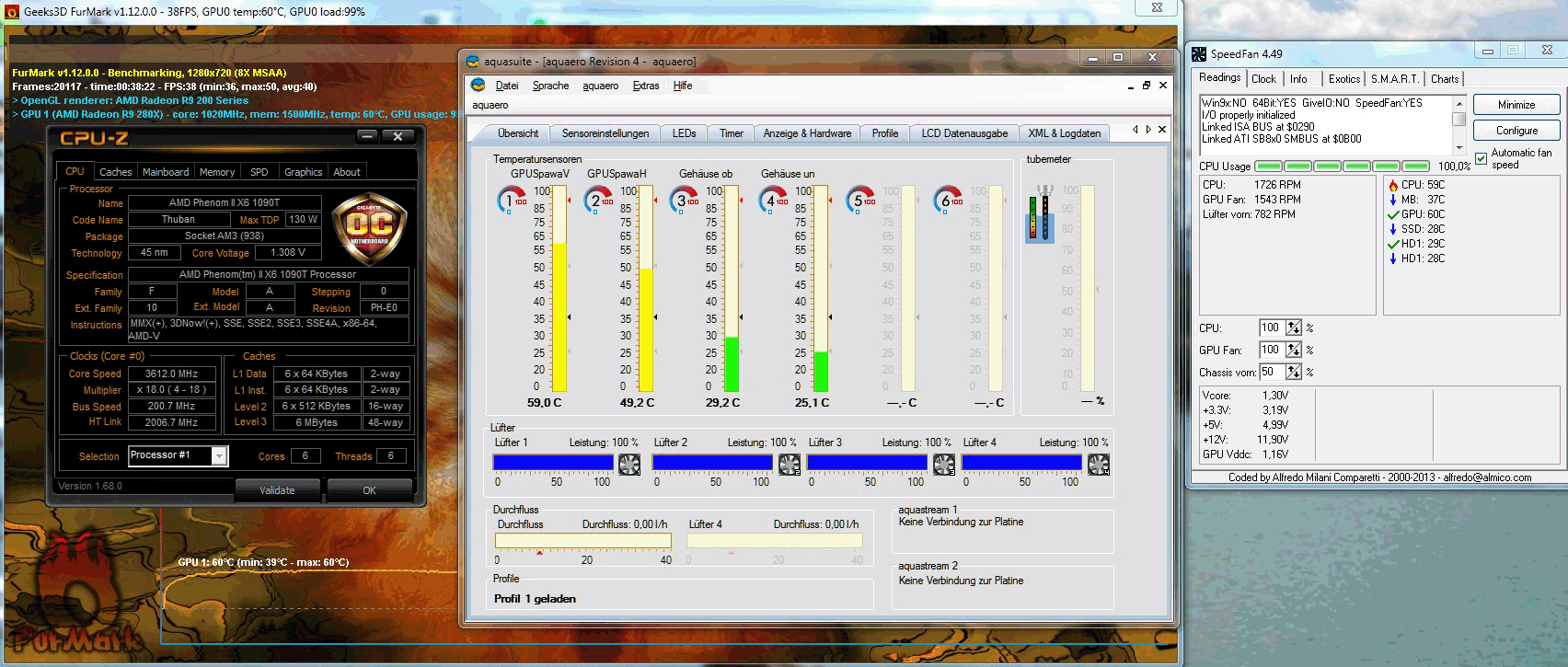Click the sensor 2 gauge icon for GPUSpawaH
Image resolution: width=1568 pixels, height=667 pixels.
599,200
